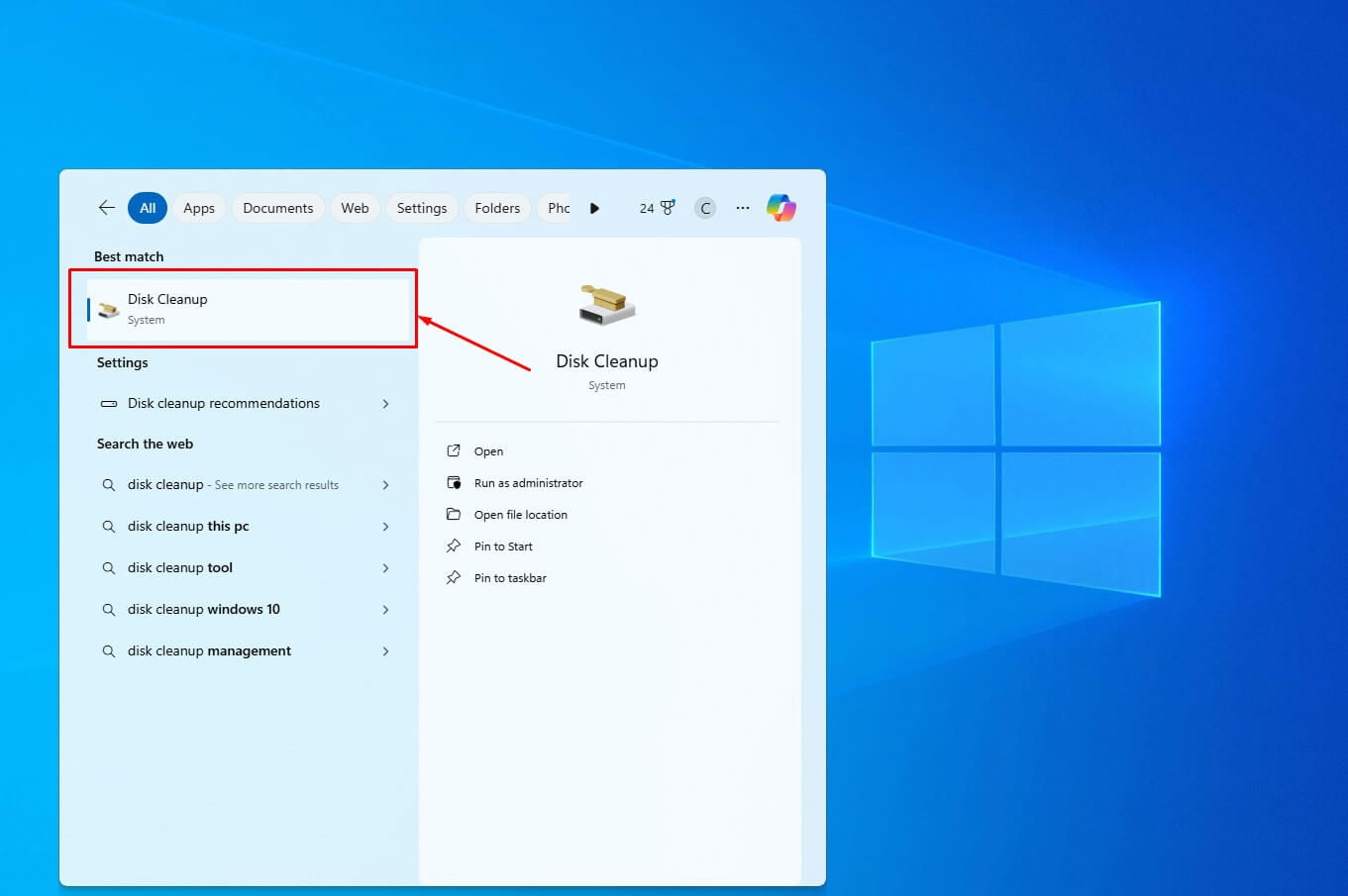Click the search icon beside 'disk cleanup windows 10'
The height and width of the screenshot is (896, 1348).
click(x=109, y=609)
